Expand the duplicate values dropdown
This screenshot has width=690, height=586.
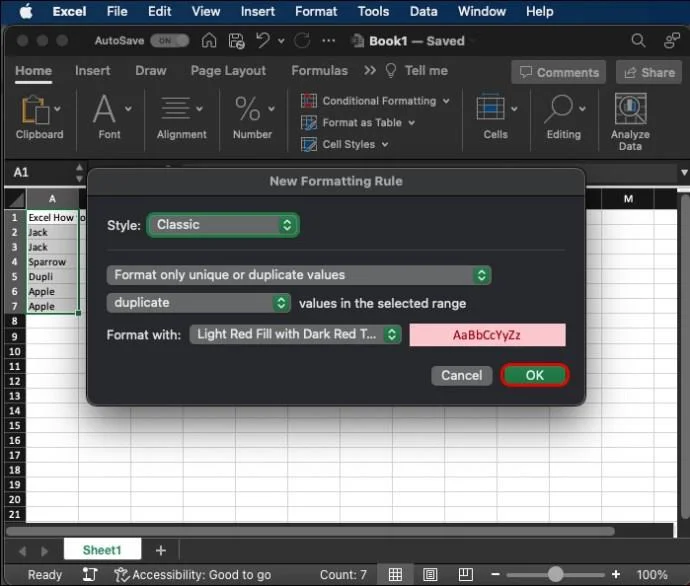199,303
